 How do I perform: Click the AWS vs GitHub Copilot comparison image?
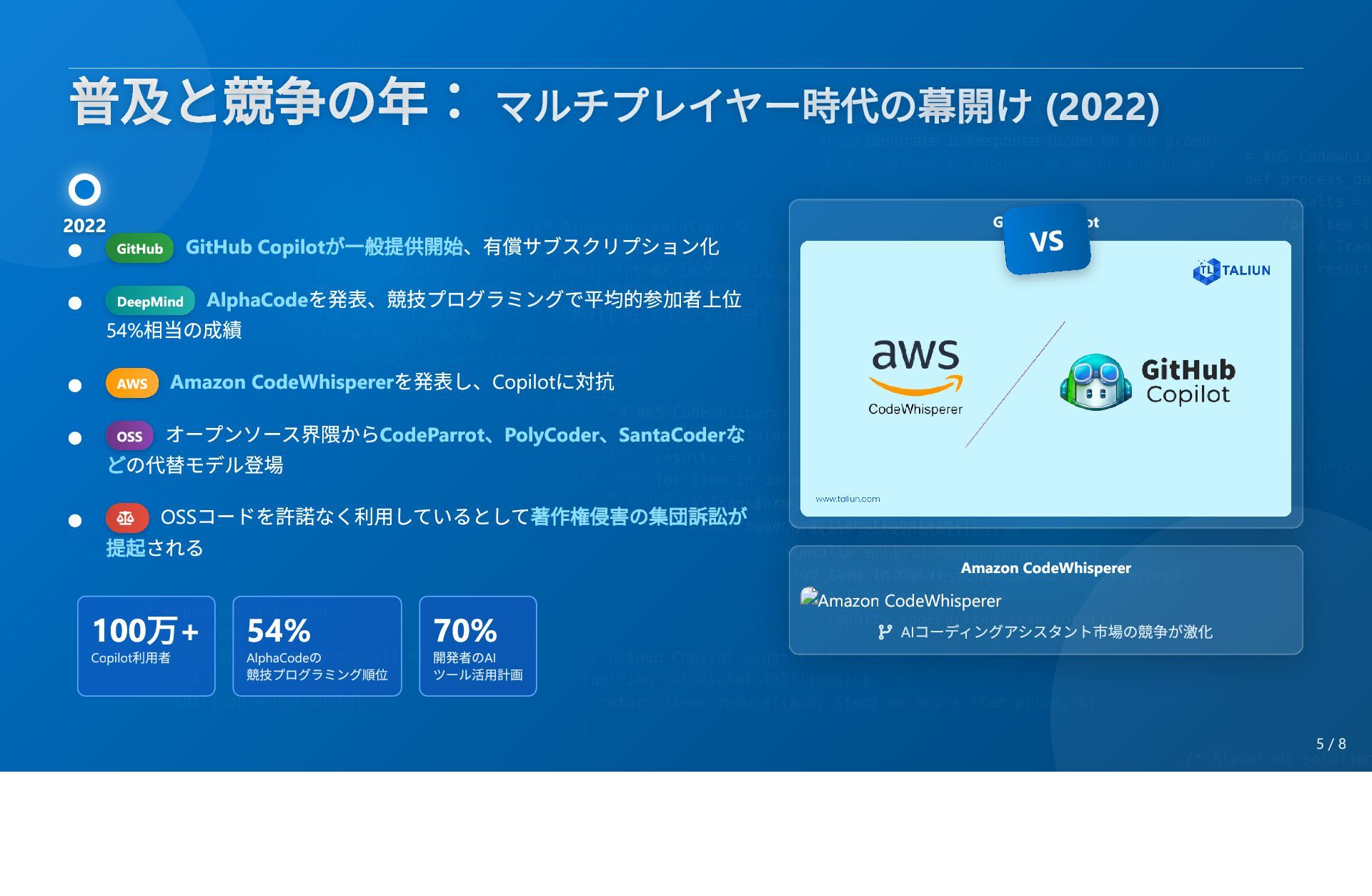point(1045,379)
